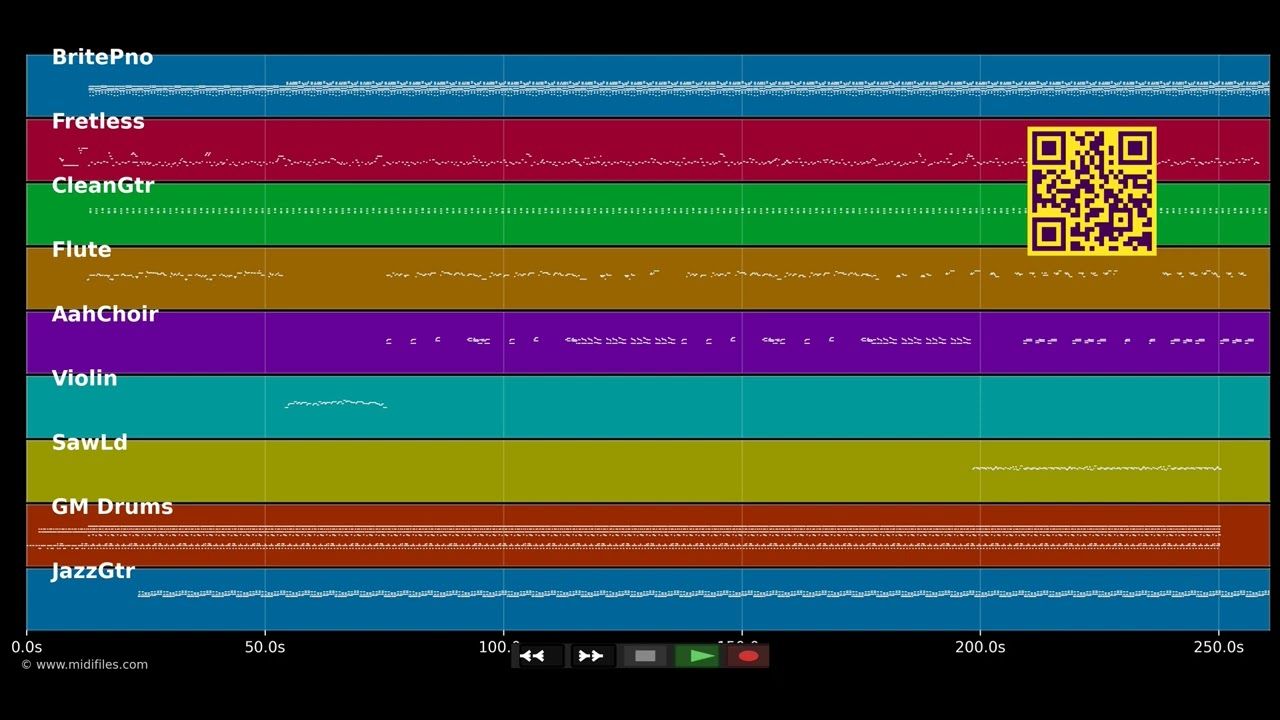
Task: Click the 50.0s time axis marker
Action: (x=265, y=647)
